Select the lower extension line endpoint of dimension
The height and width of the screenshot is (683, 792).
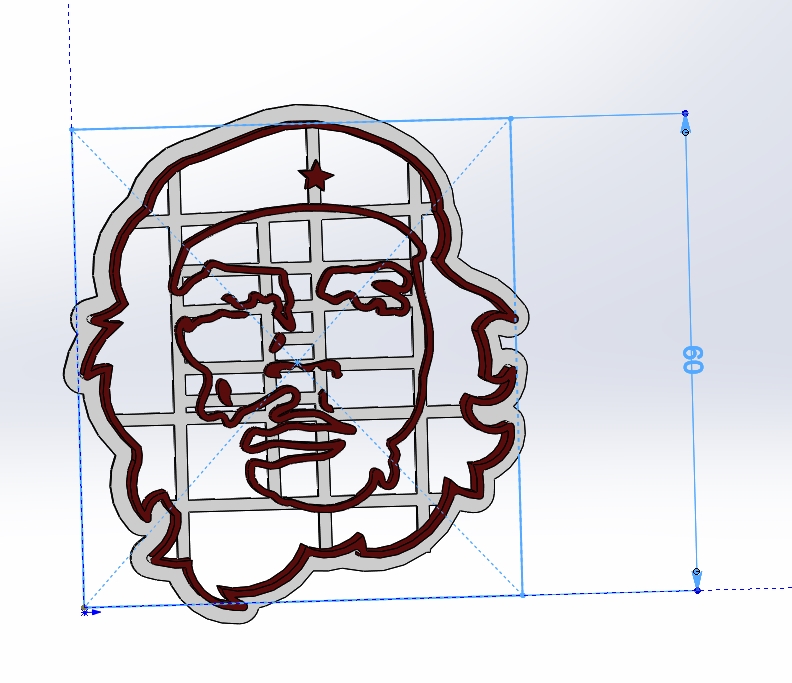[x=698, y=591]
